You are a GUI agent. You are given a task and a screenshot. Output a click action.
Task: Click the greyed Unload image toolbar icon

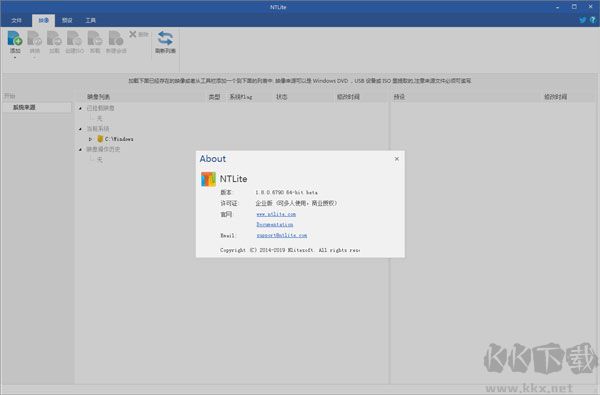(x=95, y=38)
